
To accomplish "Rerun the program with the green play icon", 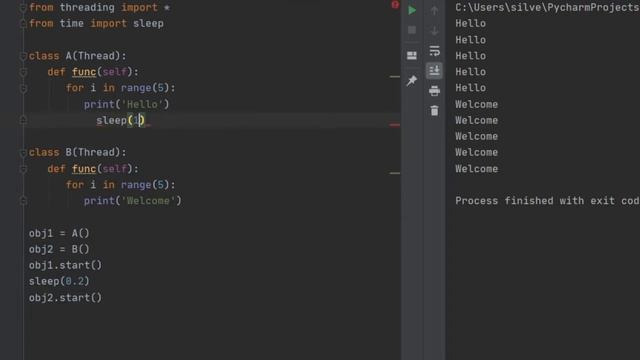I will [412, 10].
